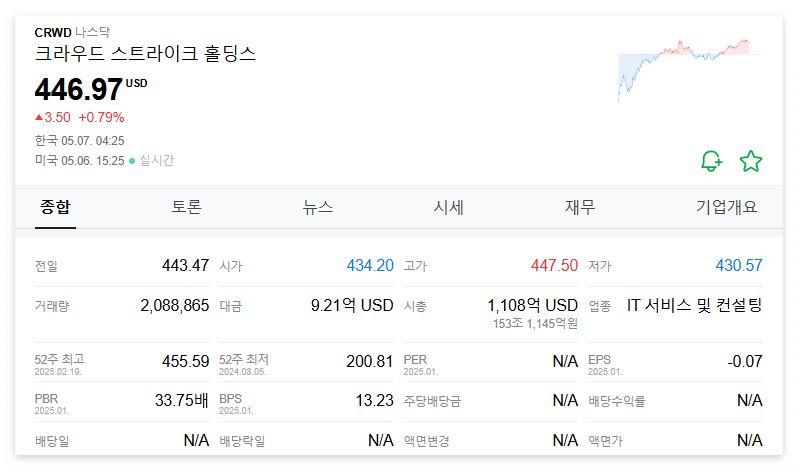Image resolution: width=798 pixels, height=470 pixels.
Task: Click the trading value 9.21억 USD
Action: (352, 306)
